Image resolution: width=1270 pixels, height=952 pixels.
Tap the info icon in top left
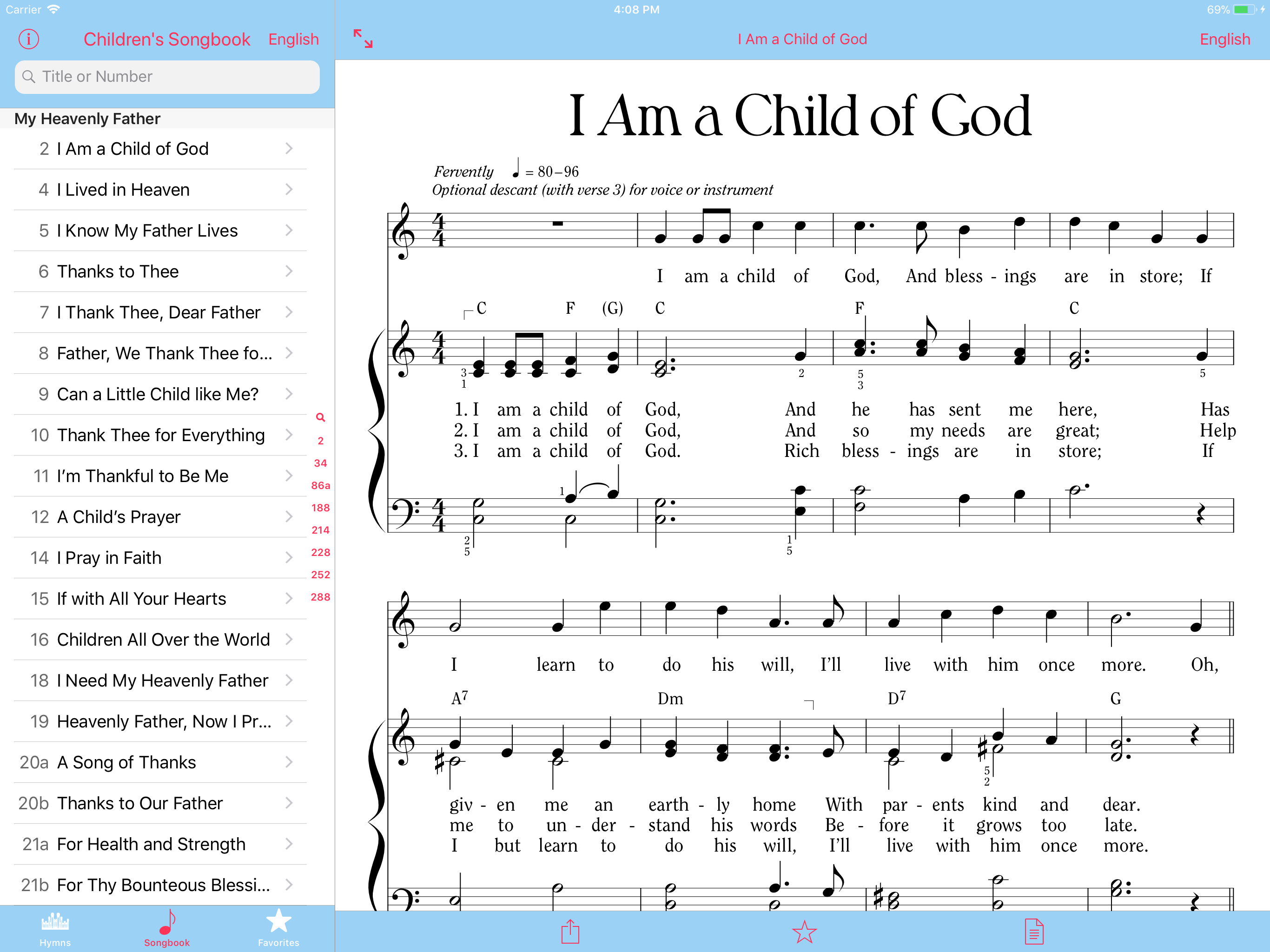29,39
